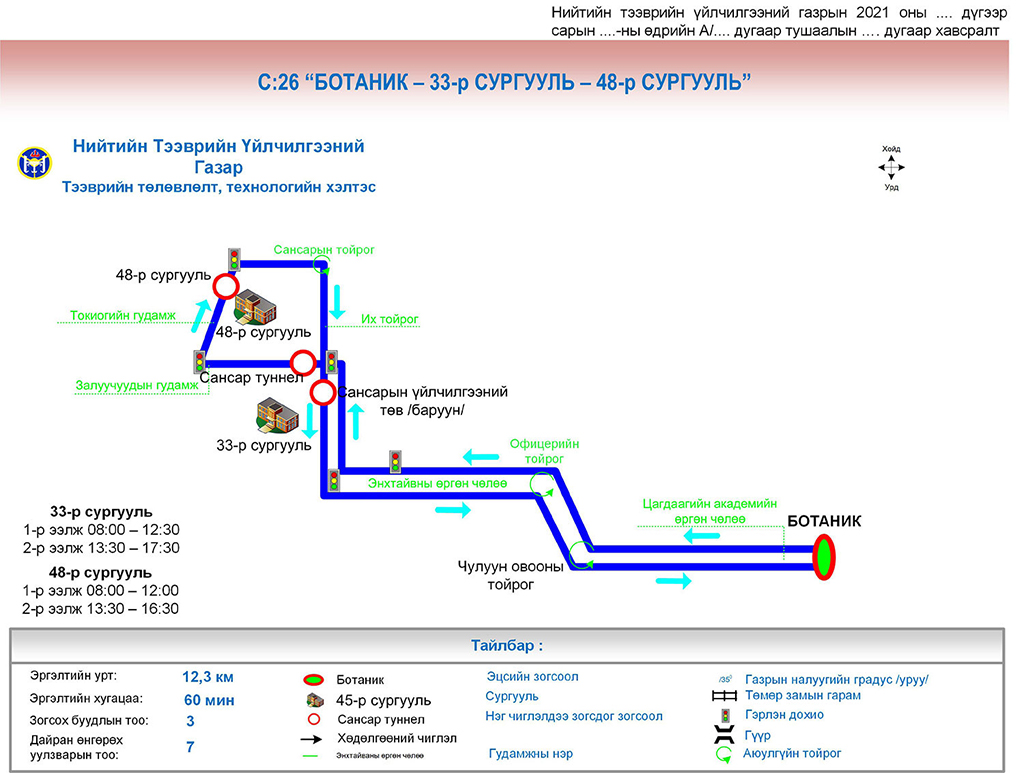Click the 12,3 км route length value
Viewport: 1024px width, 773px height.
point(208,676)
